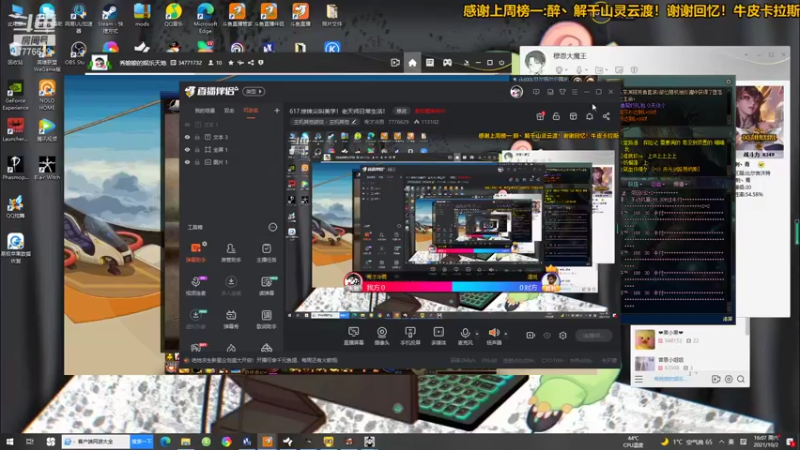Share the live room via share icon
The width and height of the screenshot is (800, 450).
click(x=606, y=116)
